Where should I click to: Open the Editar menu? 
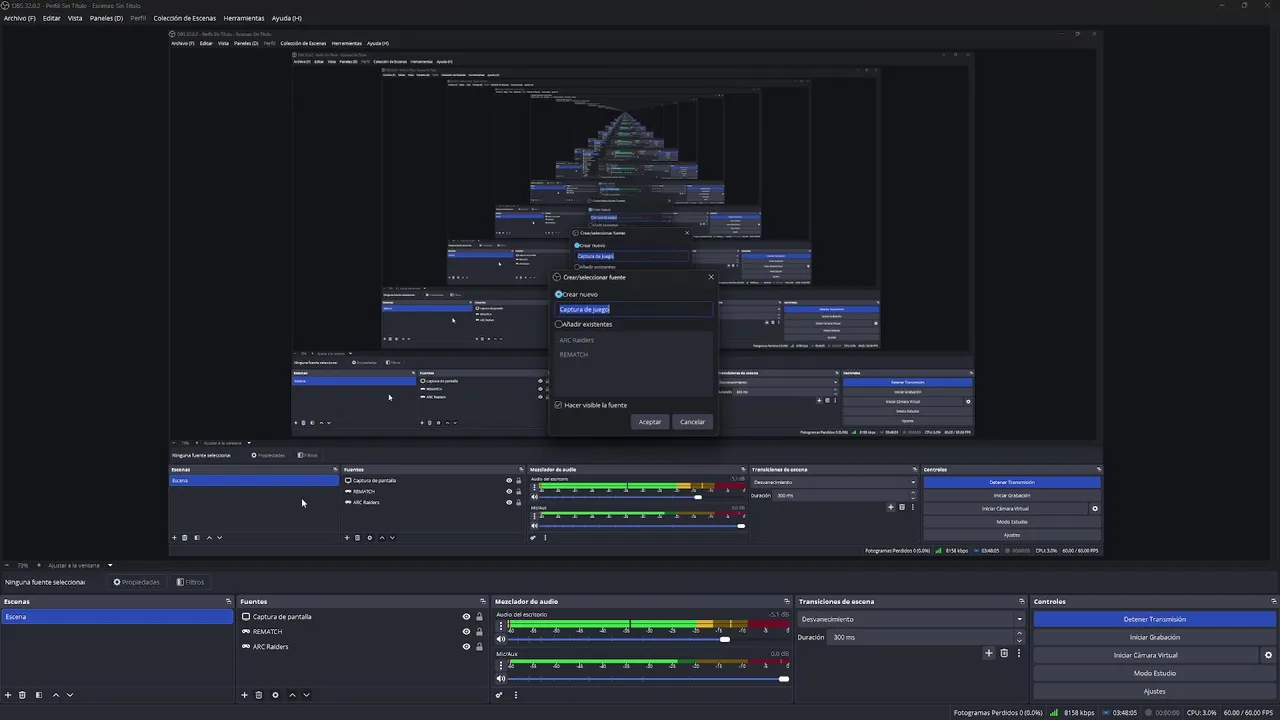click(51, 18)
